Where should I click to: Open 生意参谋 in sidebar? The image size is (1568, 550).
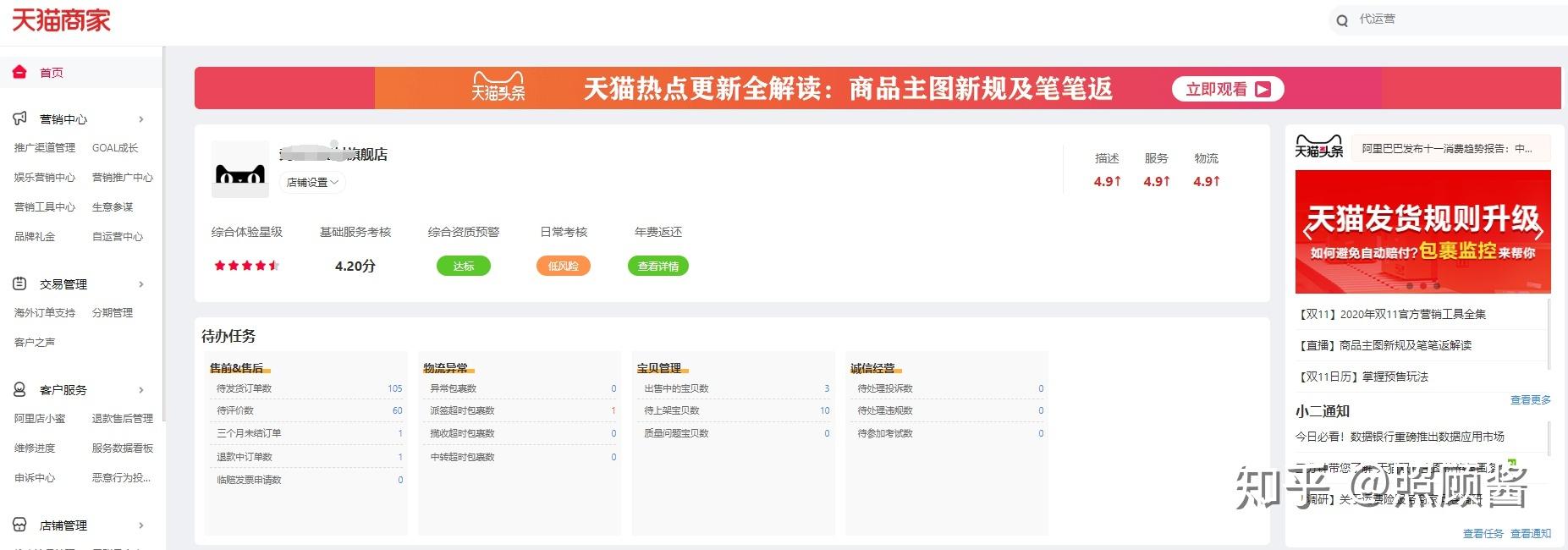[113, 207]
